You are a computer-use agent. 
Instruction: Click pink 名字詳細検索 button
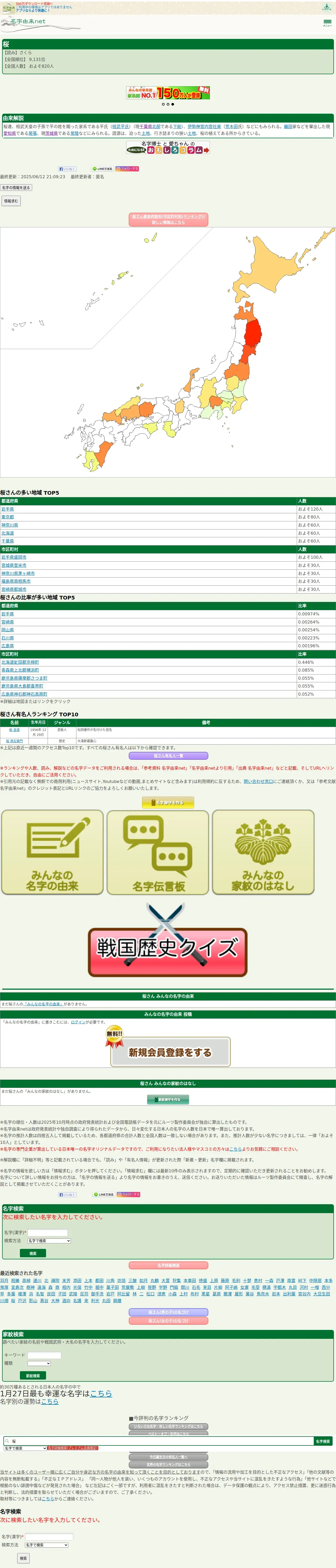click(168, 1265)
